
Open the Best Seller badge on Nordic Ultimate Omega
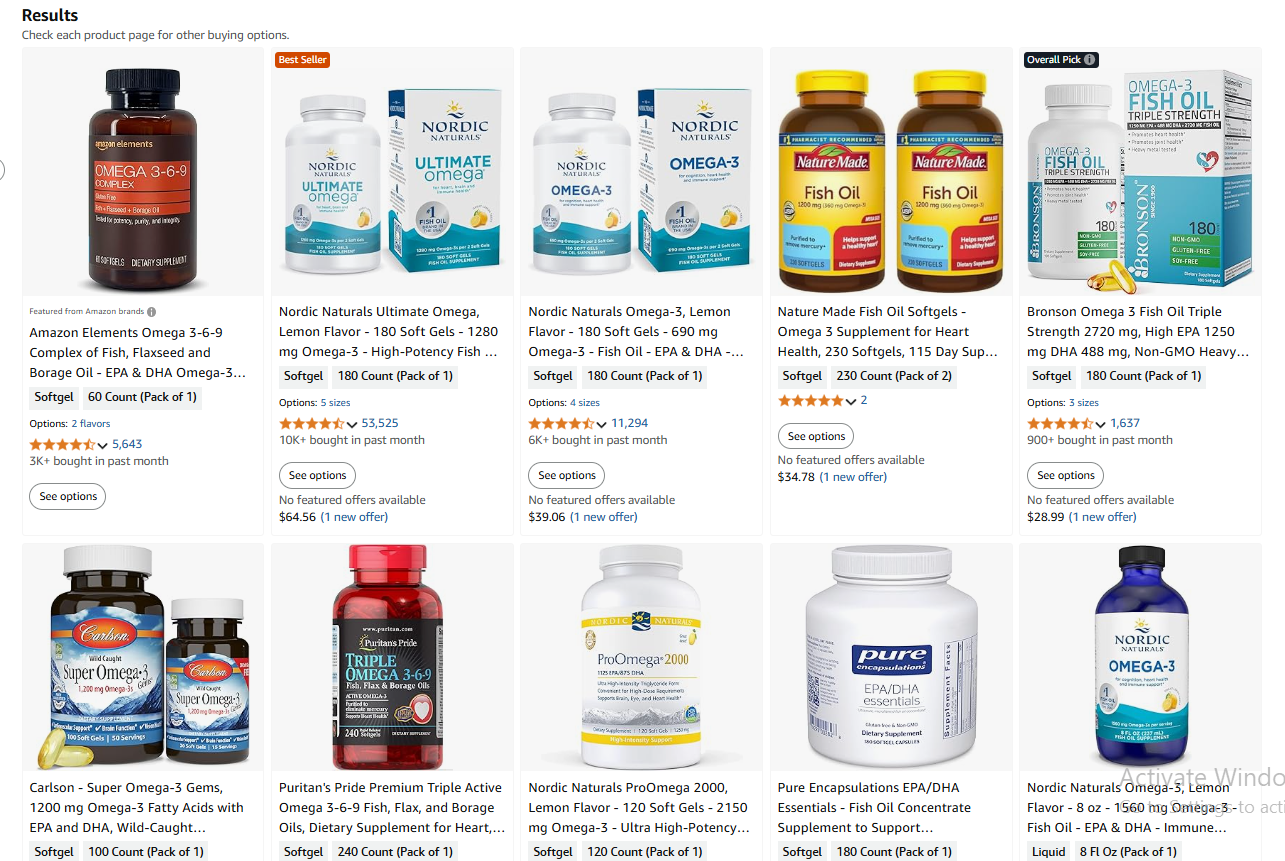tap(302, 60)
